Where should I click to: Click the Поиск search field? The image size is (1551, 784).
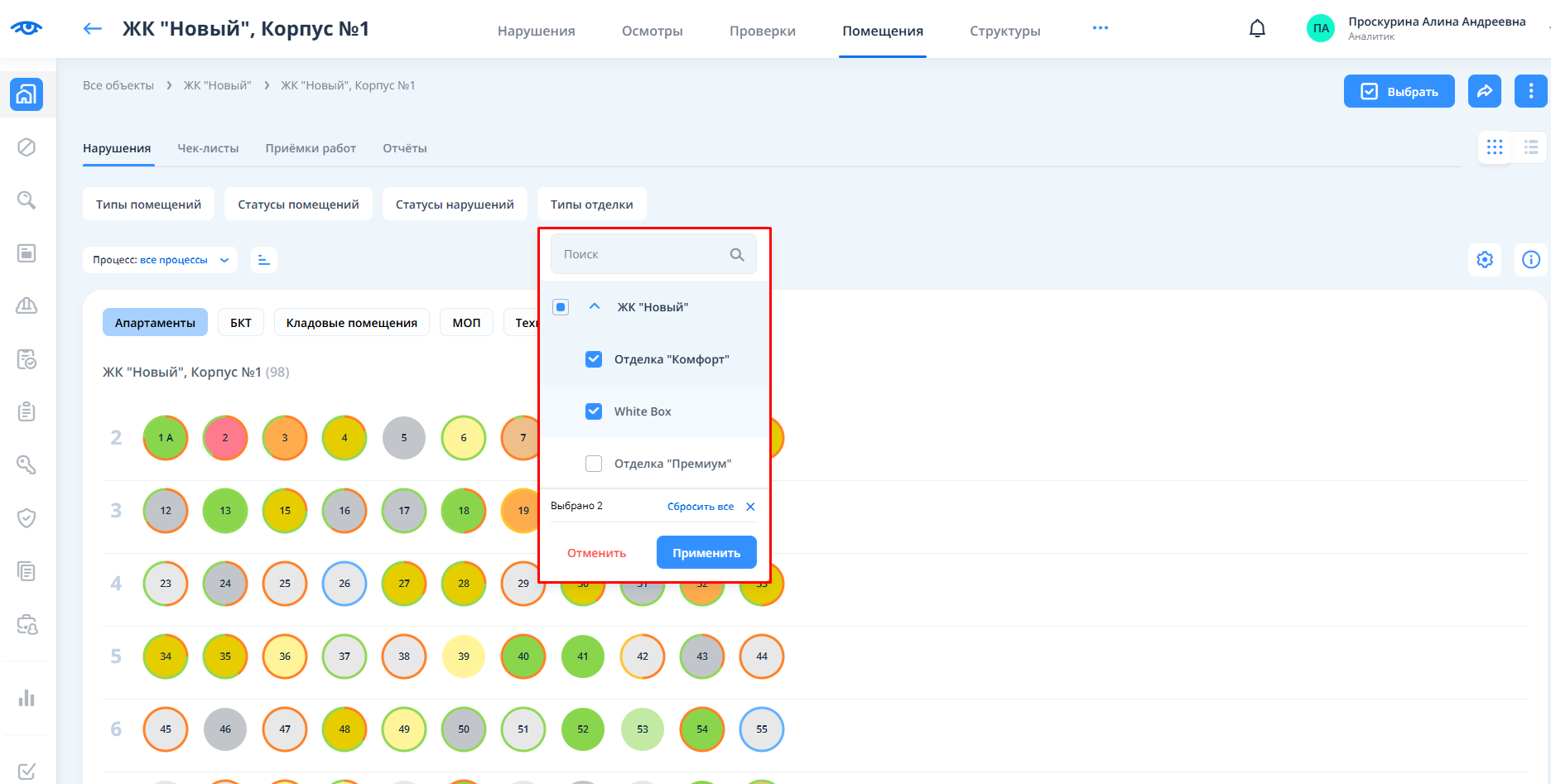[x=642, y=254]
